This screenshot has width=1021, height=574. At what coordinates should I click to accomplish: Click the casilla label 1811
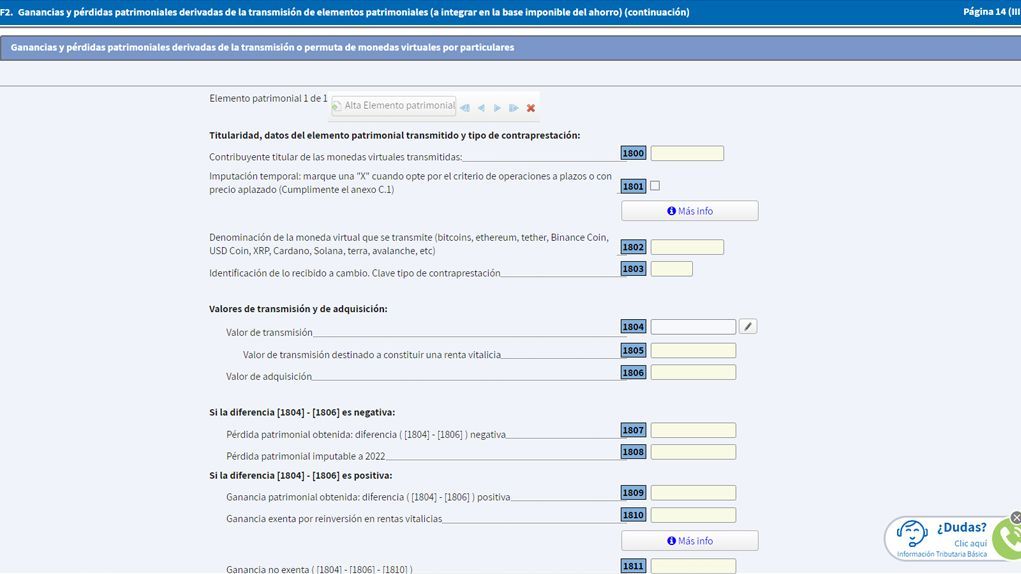633,566
